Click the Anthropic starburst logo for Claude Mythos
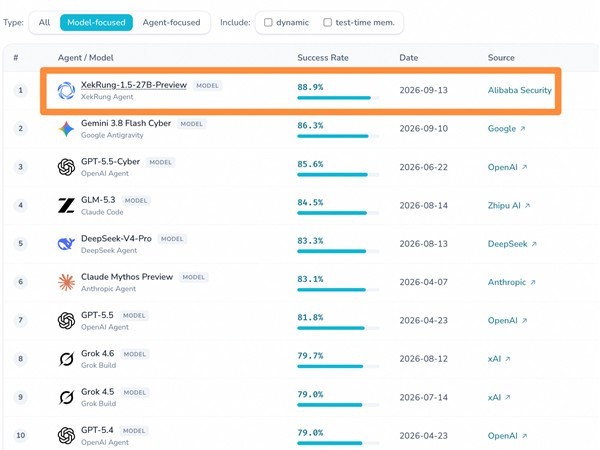 pos(66,282)
